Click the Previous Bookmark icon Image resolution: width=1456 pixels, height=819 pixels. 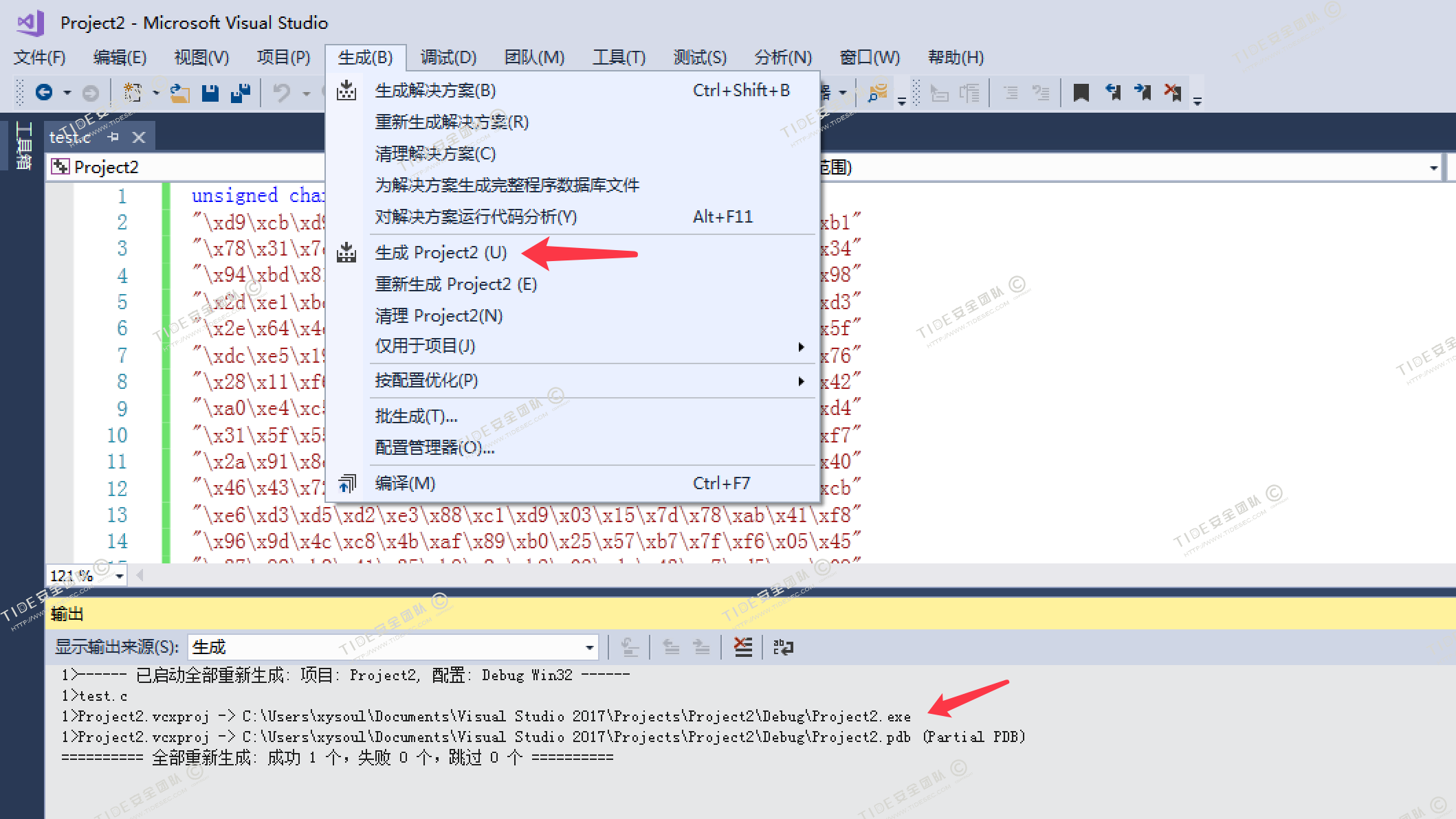[x=1112, y=92]
